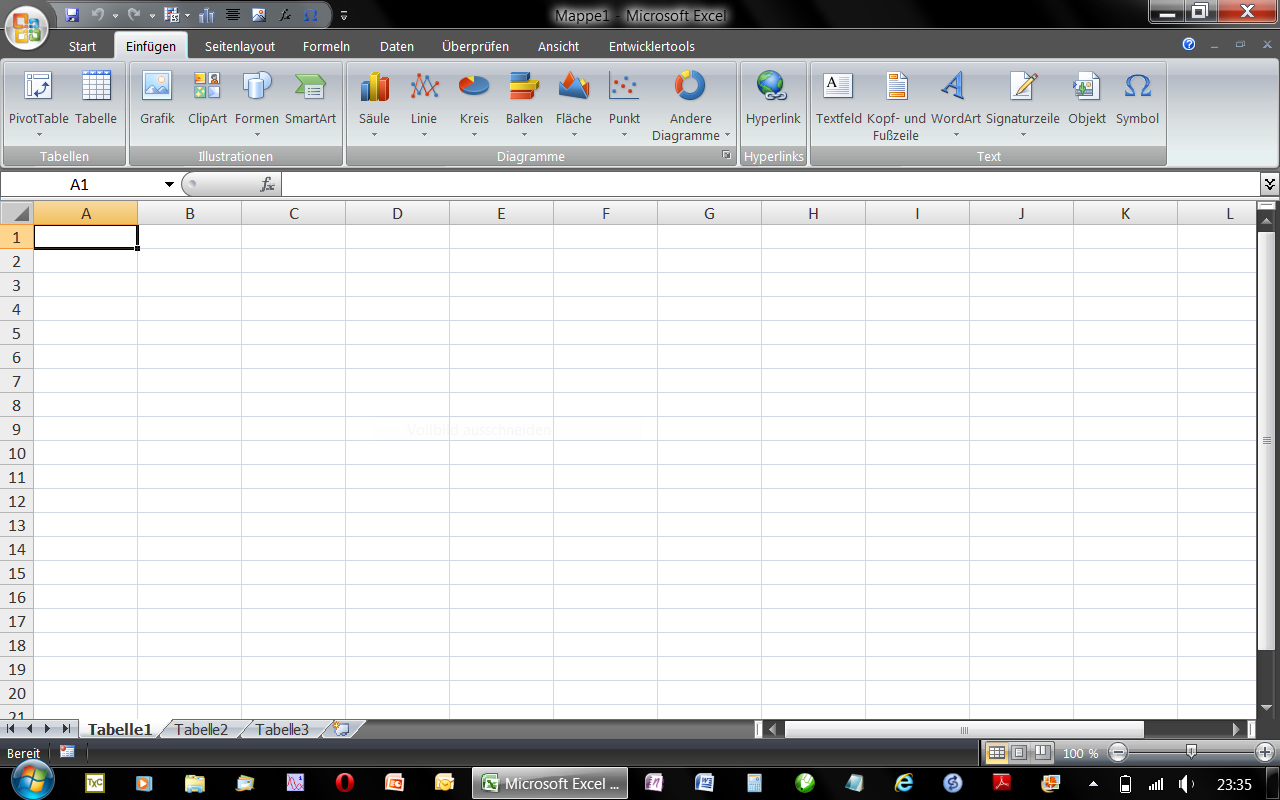The image size is (1280, 800).
Task: Switch to the Seitenlayout tab
Action: click(240, 46)
